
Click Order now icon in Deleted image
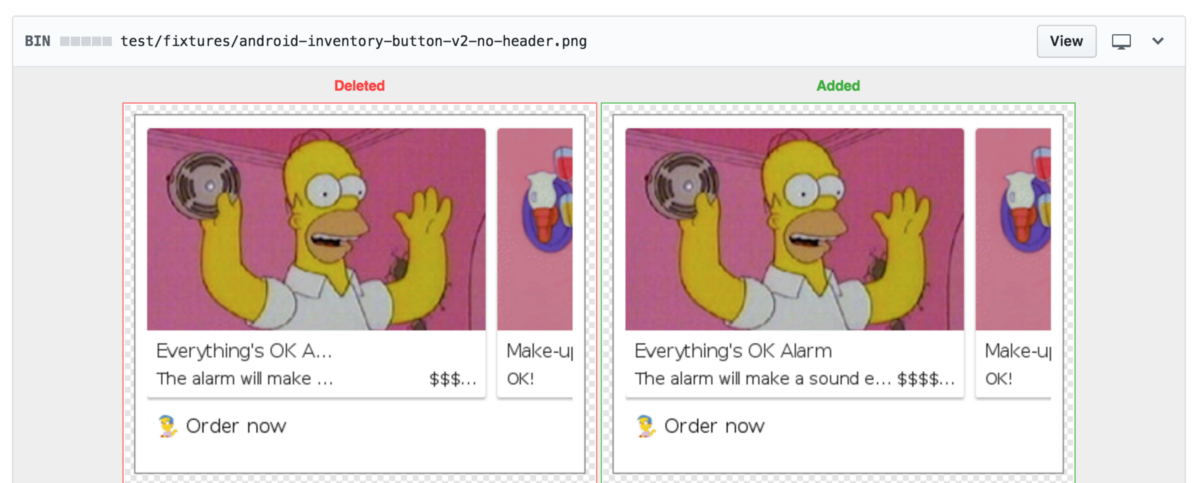point(167,426)
